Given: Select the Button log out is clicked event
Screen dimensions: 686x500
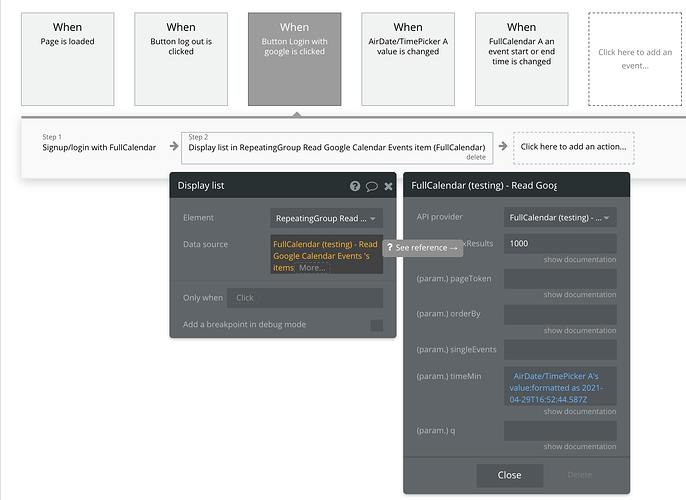Looking at the screenshot, I should tap(181, 59).
